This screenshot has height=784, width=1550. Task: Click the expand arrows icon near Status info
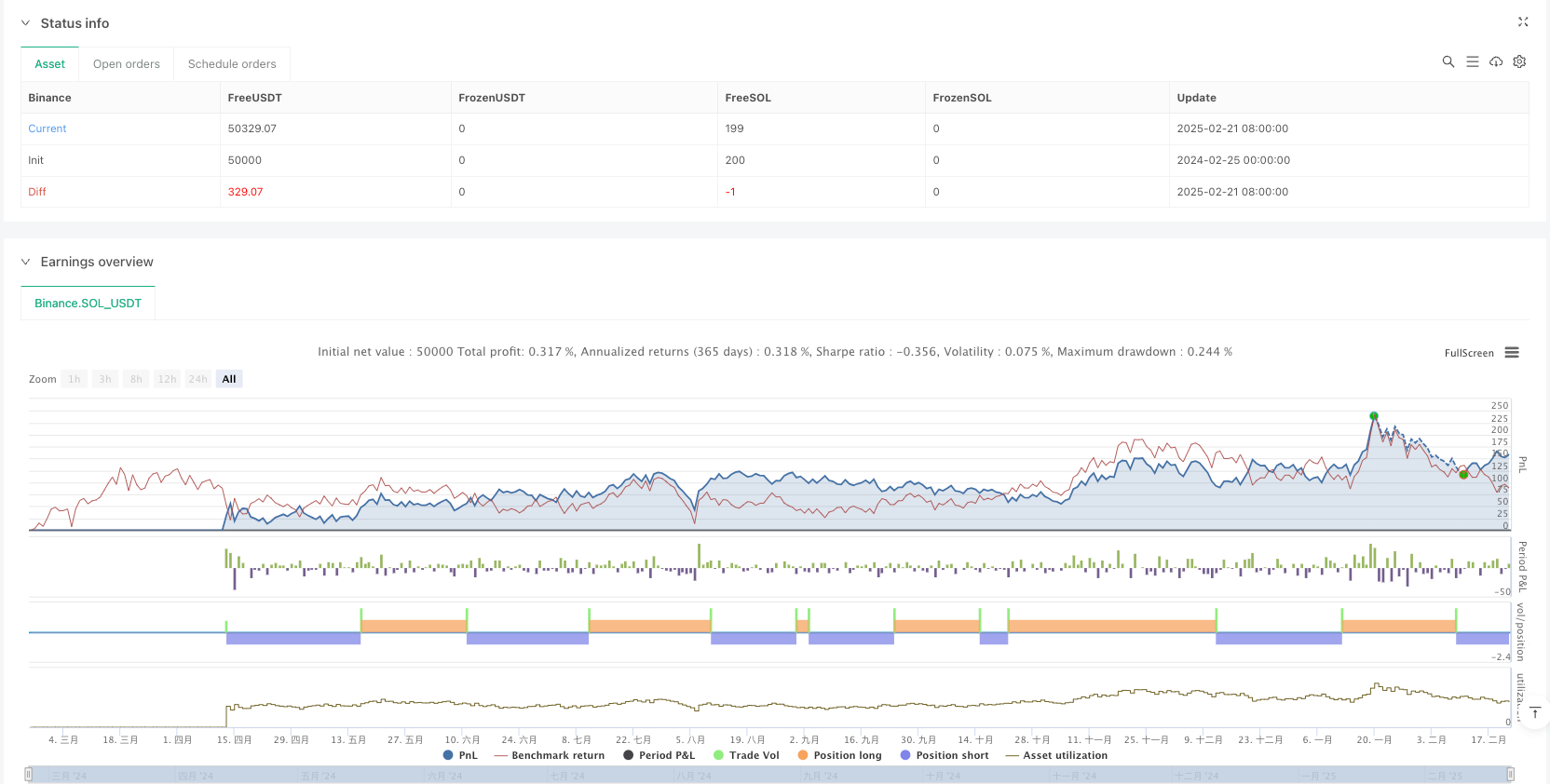click(x=1523, y=21)
